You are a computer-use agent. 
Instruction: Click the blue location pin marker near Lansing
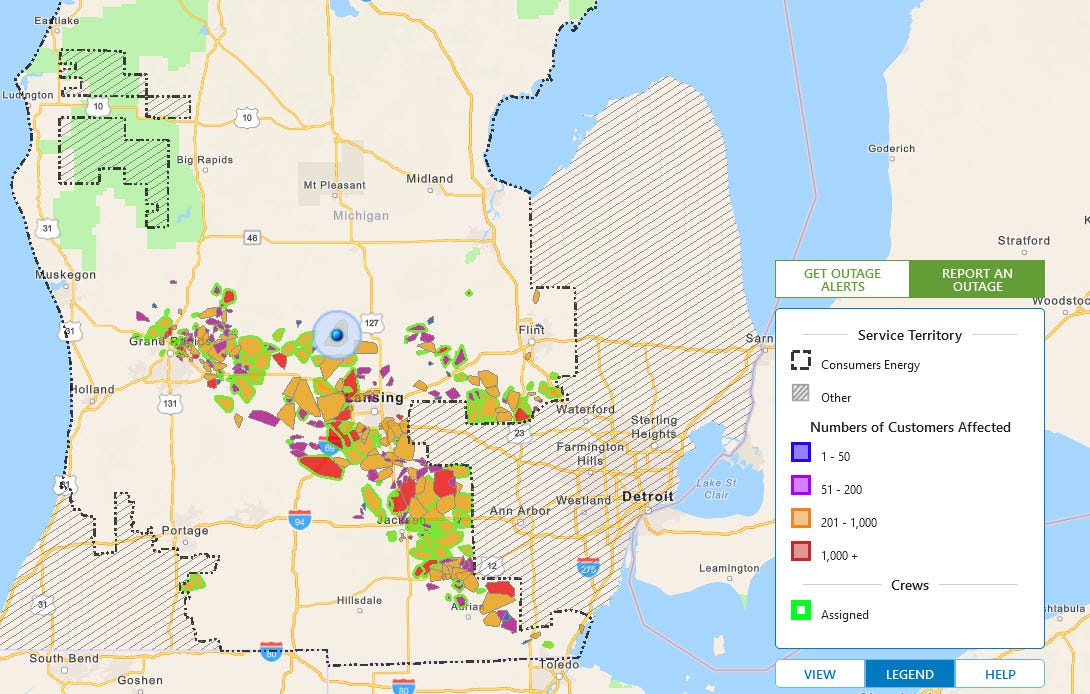(336, 335)
